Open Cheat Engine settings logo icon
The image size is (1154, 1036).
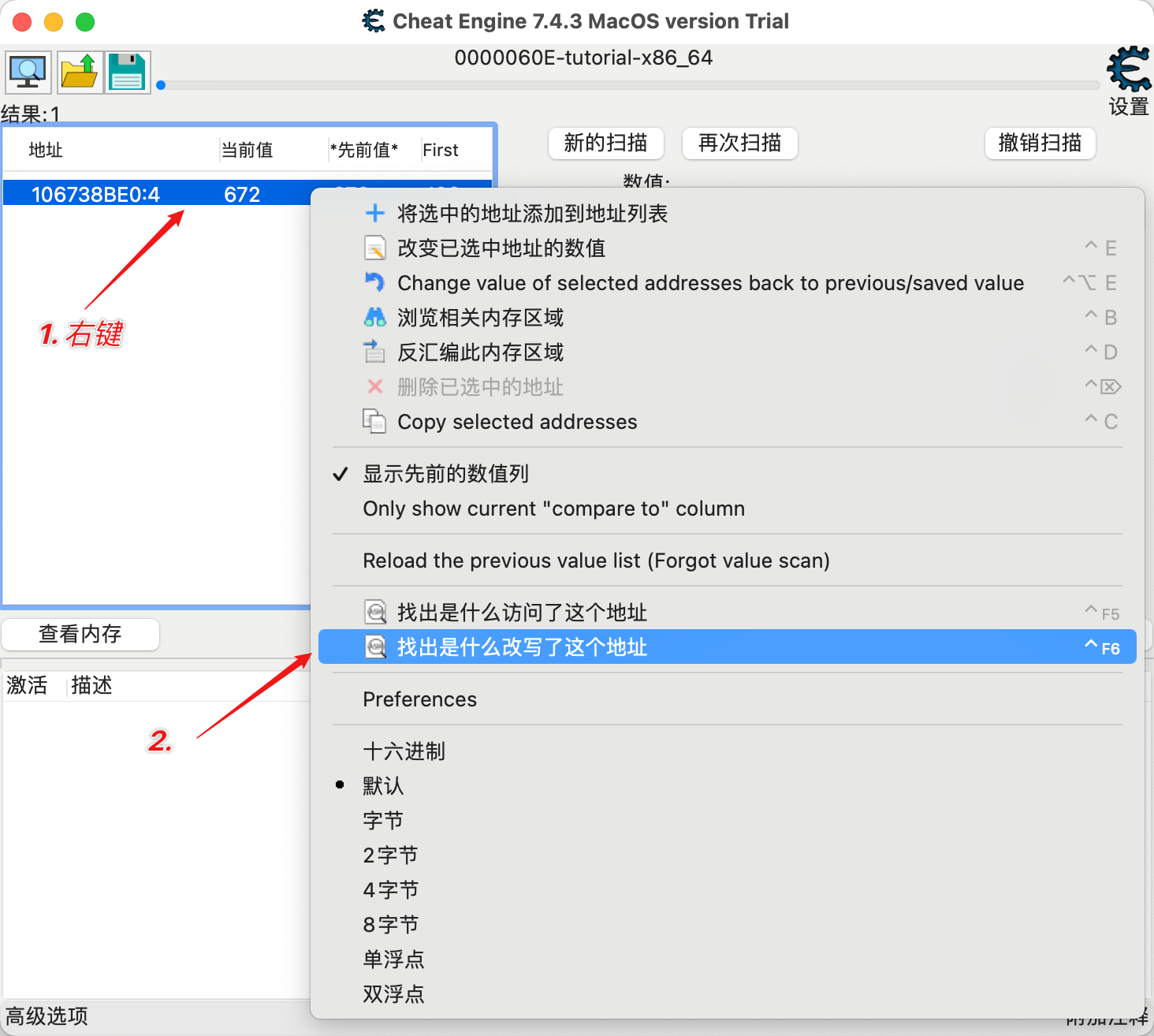pyautogui.click(x=1129, y=69)
